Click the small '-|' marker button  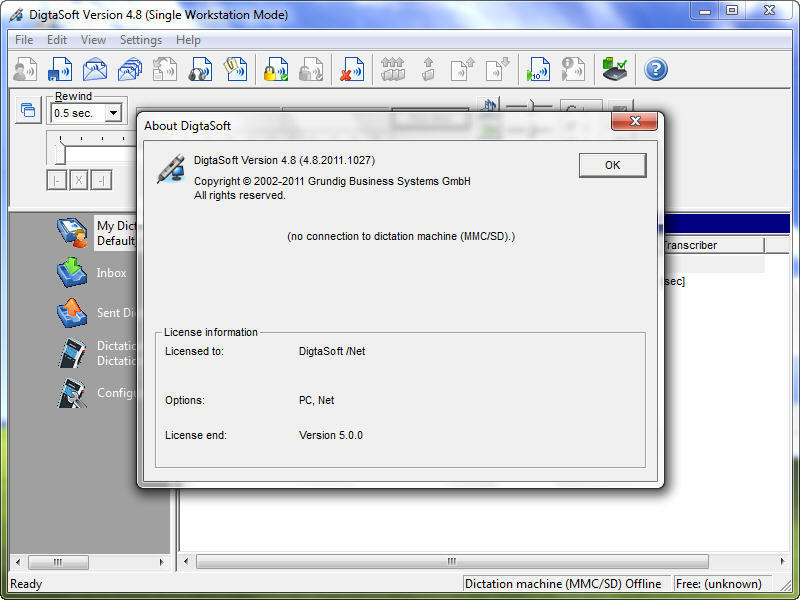pos(101,180)
